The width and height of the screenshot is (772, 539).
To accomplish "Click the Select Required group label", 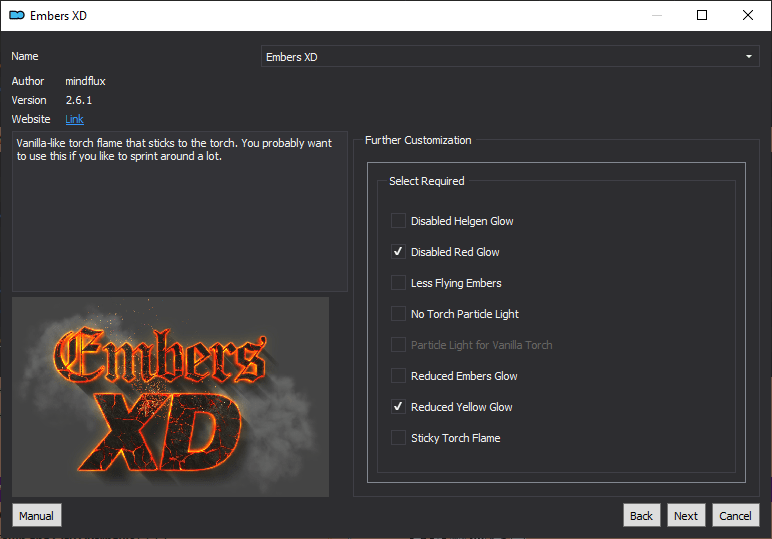I will pos(426,181).
